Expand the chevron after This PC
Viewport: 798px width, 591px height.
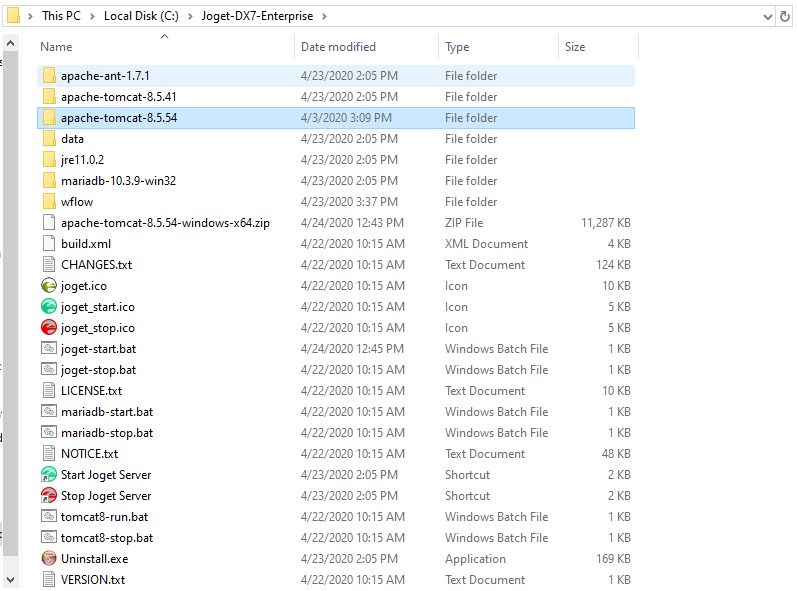(x=94, y=16)
